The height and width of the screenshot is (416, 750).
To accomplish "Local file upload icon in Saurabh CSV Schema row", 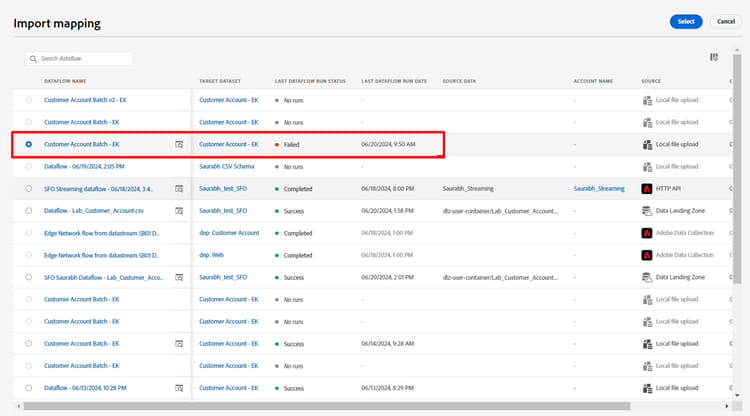I will 647,167.
